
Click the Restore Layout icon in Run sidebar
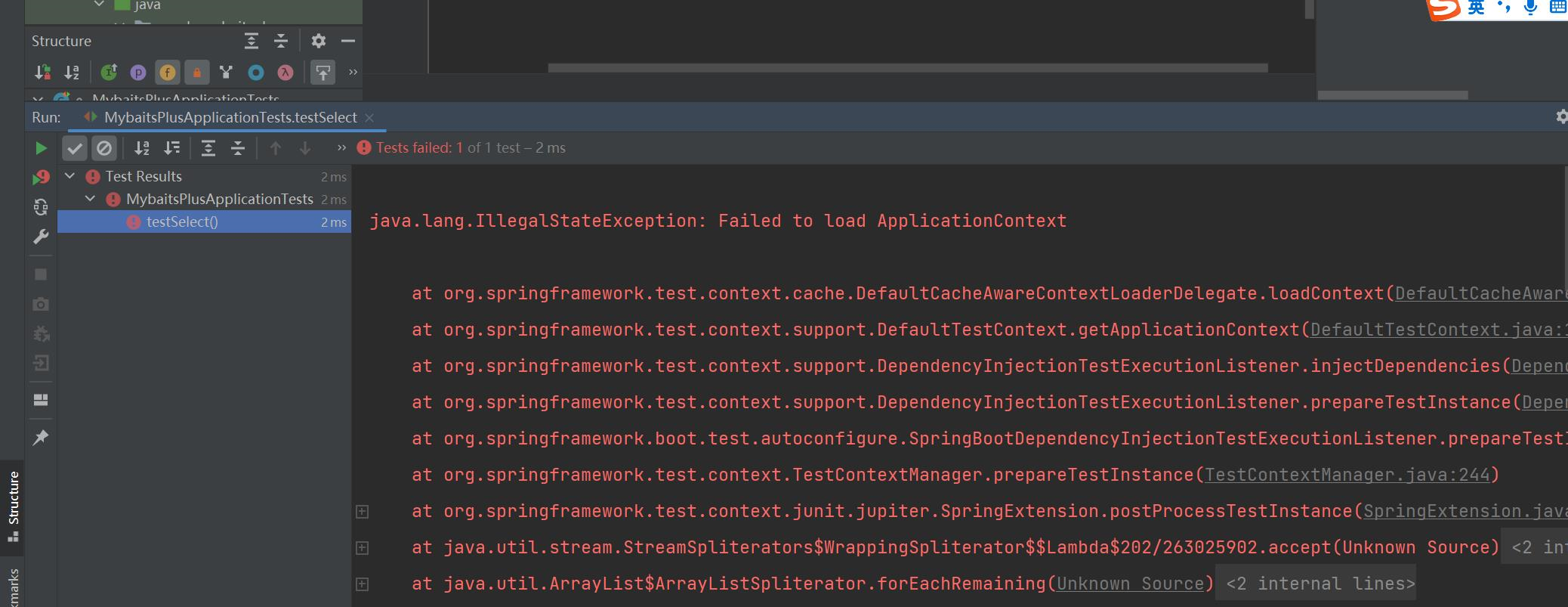tap(41, 400)
